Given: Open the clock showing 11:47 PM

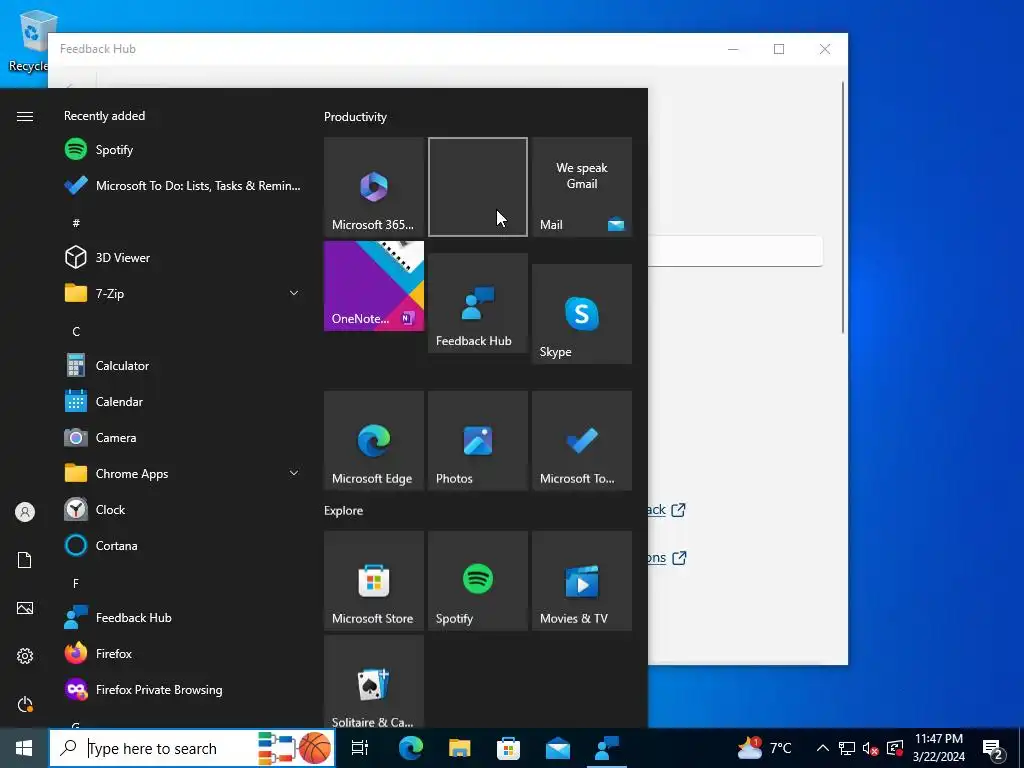Looking at the screenshot, I should point(939,748).
